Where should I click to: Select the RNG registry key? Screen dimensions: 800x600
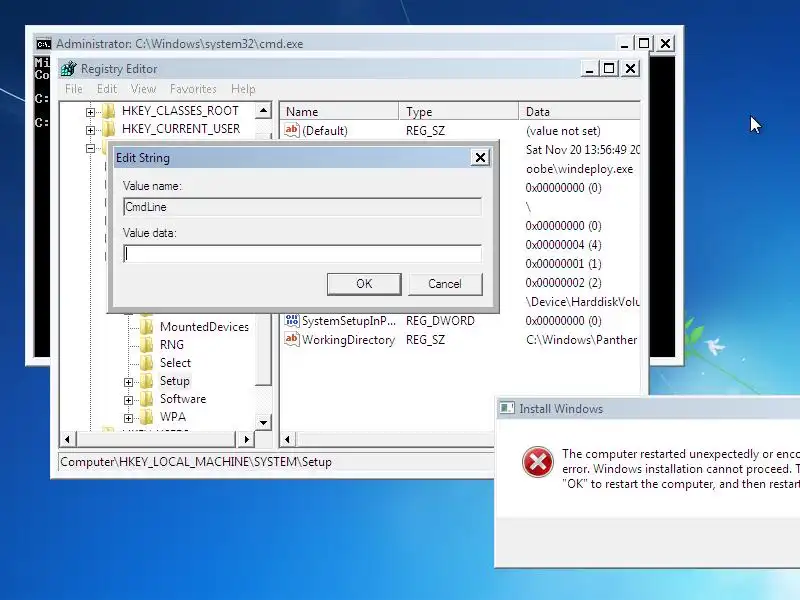[x=171, y=344]
